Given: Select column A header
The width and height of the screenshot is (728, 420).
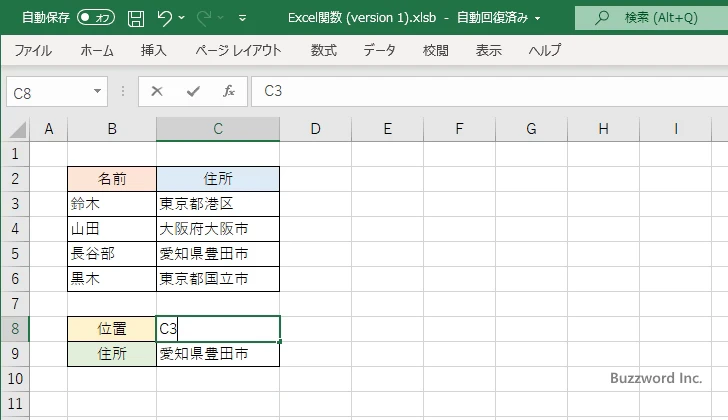Looking at the screenshot, I should coord(49,129).
